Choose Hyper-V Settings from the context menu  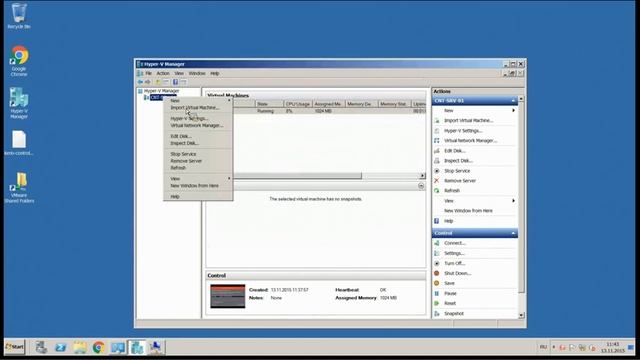[x=198, y=118]
